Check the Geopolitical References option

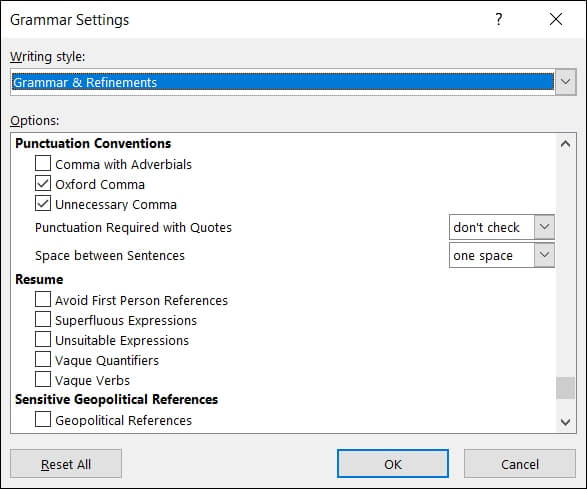43,419
